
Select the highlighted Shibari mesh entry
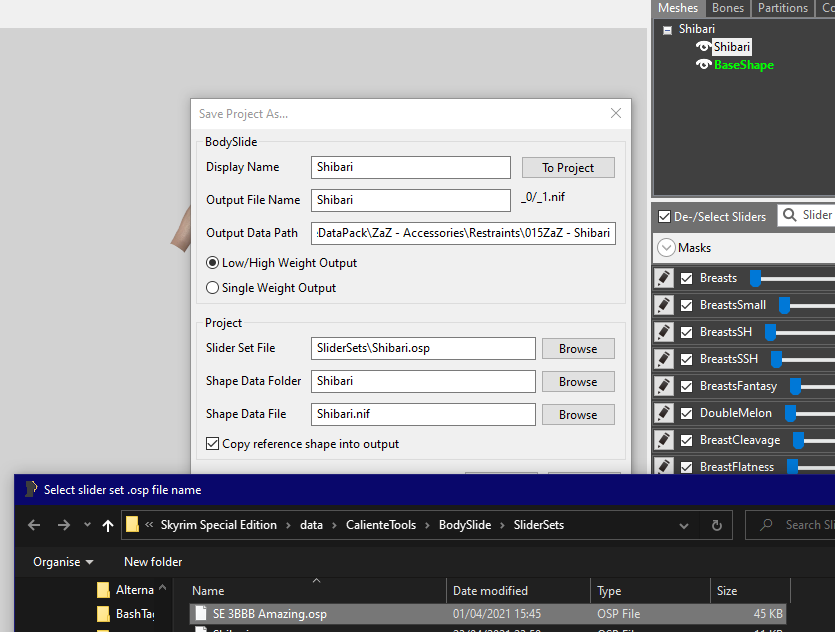click(732, 47)
